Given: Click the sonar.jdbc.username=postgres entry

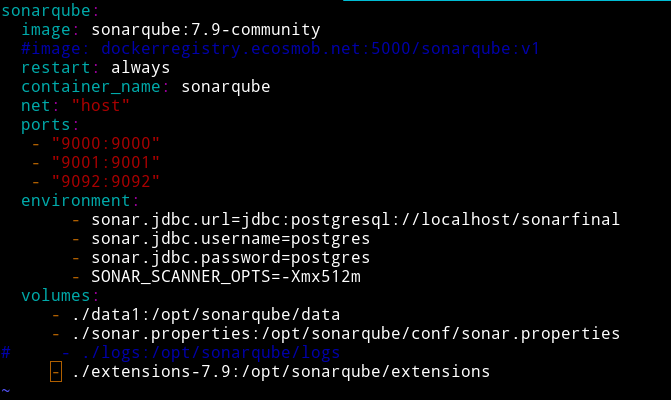Looking at the screenshot, I should pyautogui.click(x=230, y=238).
